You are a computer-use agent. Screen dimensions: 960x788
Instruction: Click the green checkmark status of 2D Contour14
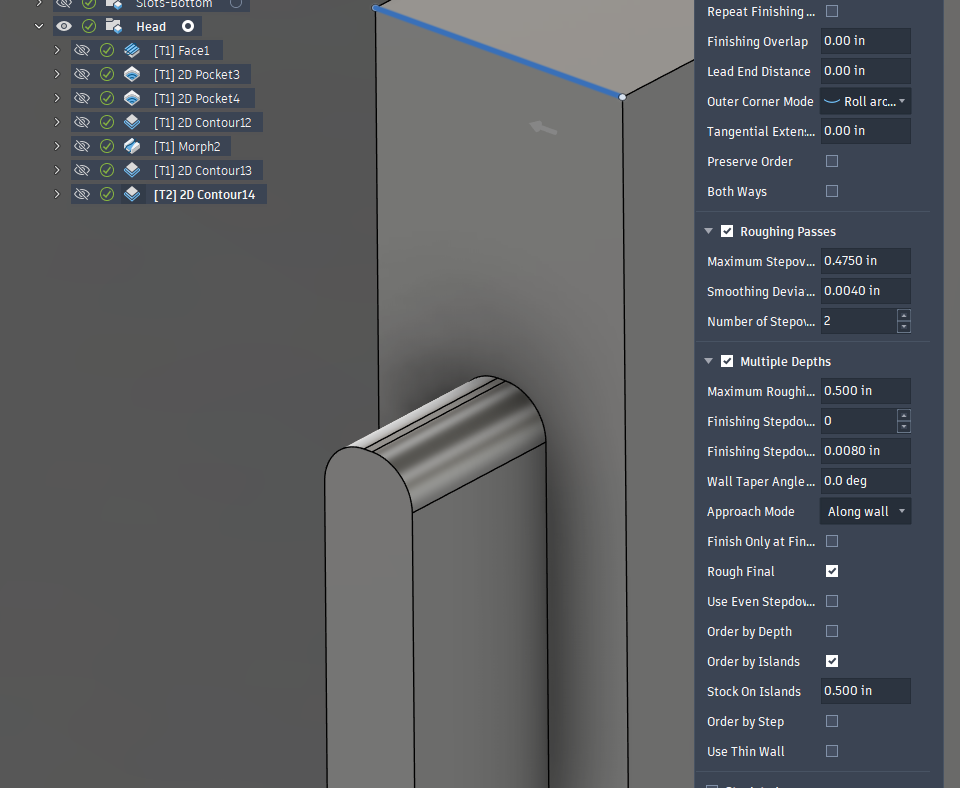click(107, 194)
